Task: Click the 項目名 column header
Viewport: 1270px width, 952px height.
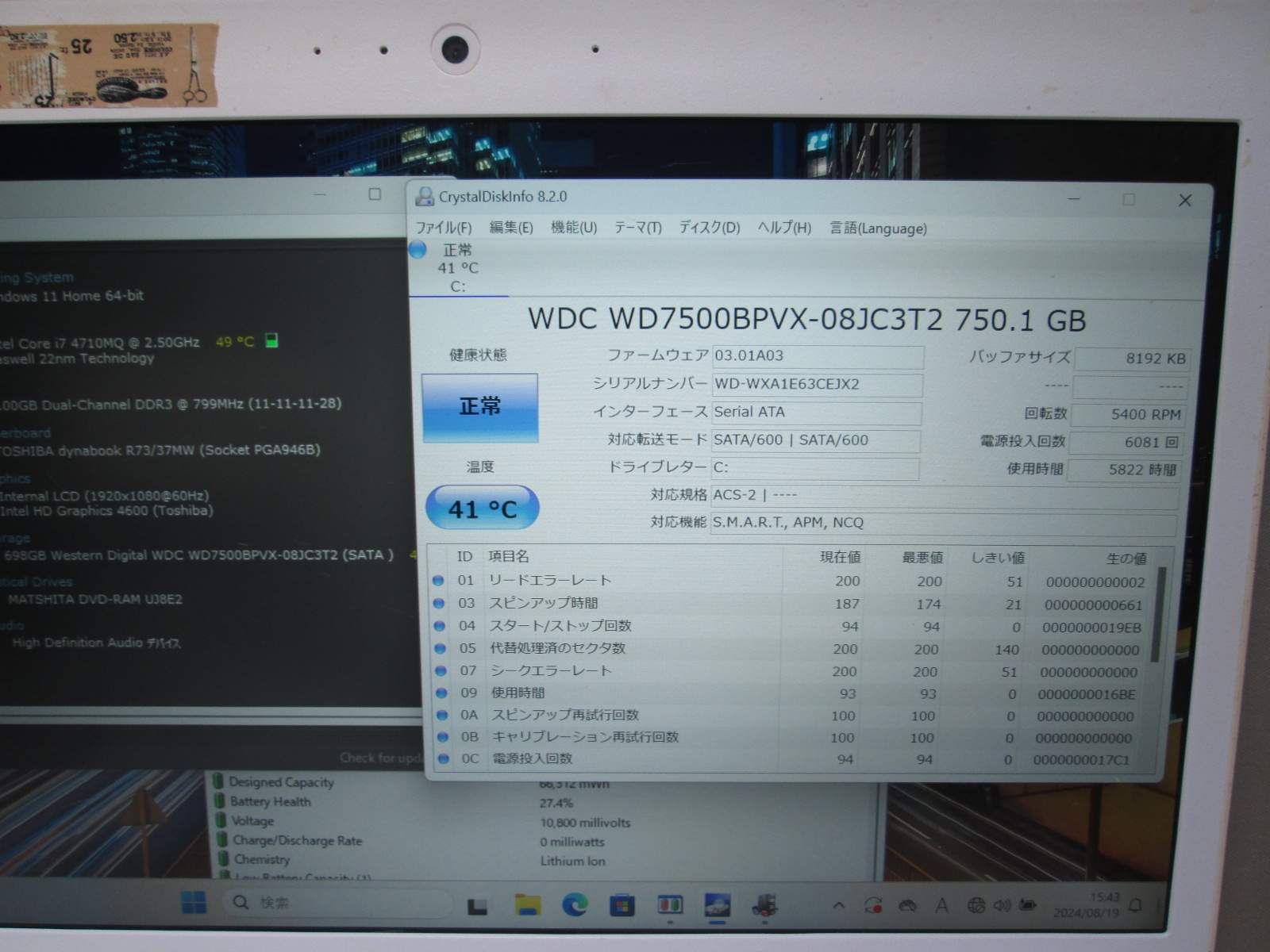Action: 509,557
